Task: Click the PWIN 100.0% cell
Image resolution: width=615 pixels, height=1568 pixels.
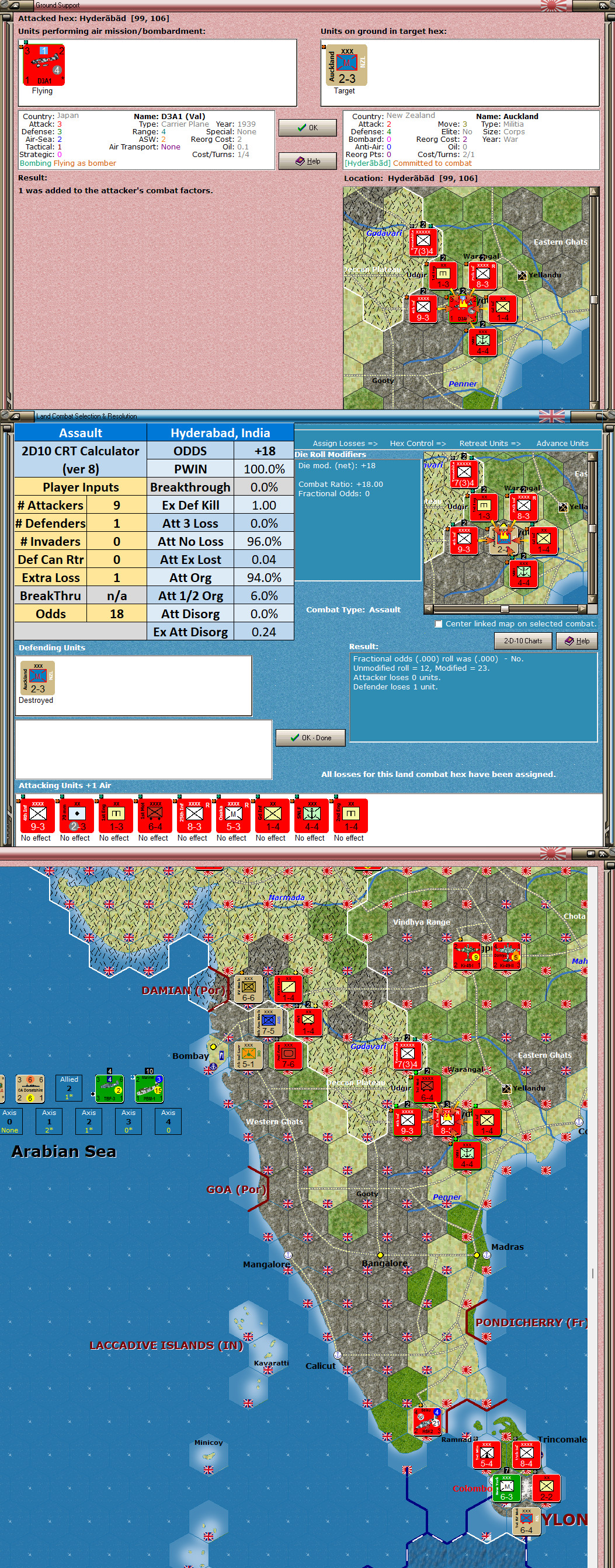Action: coord(263,469)
